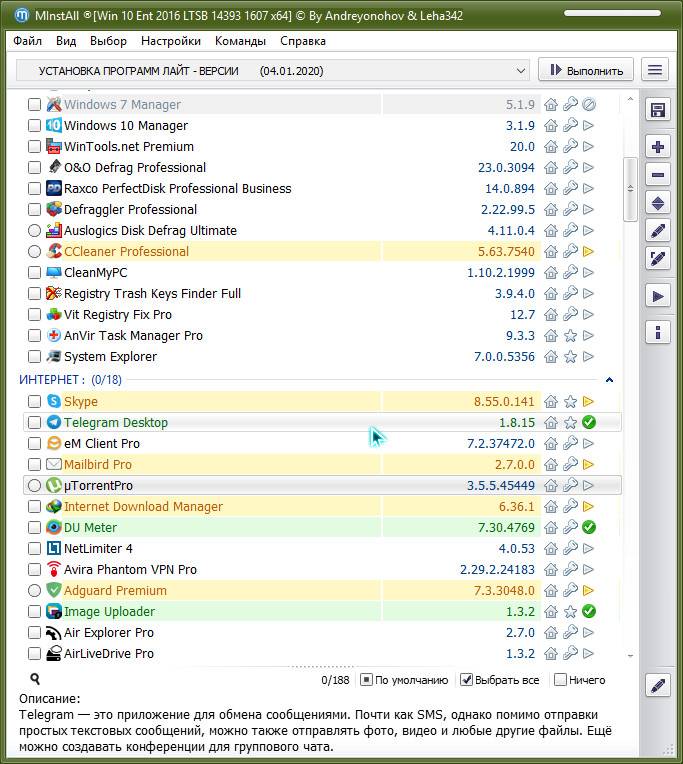Click the scroll down arrow of program list
The image size is (683, 764).
coord(630,656)
